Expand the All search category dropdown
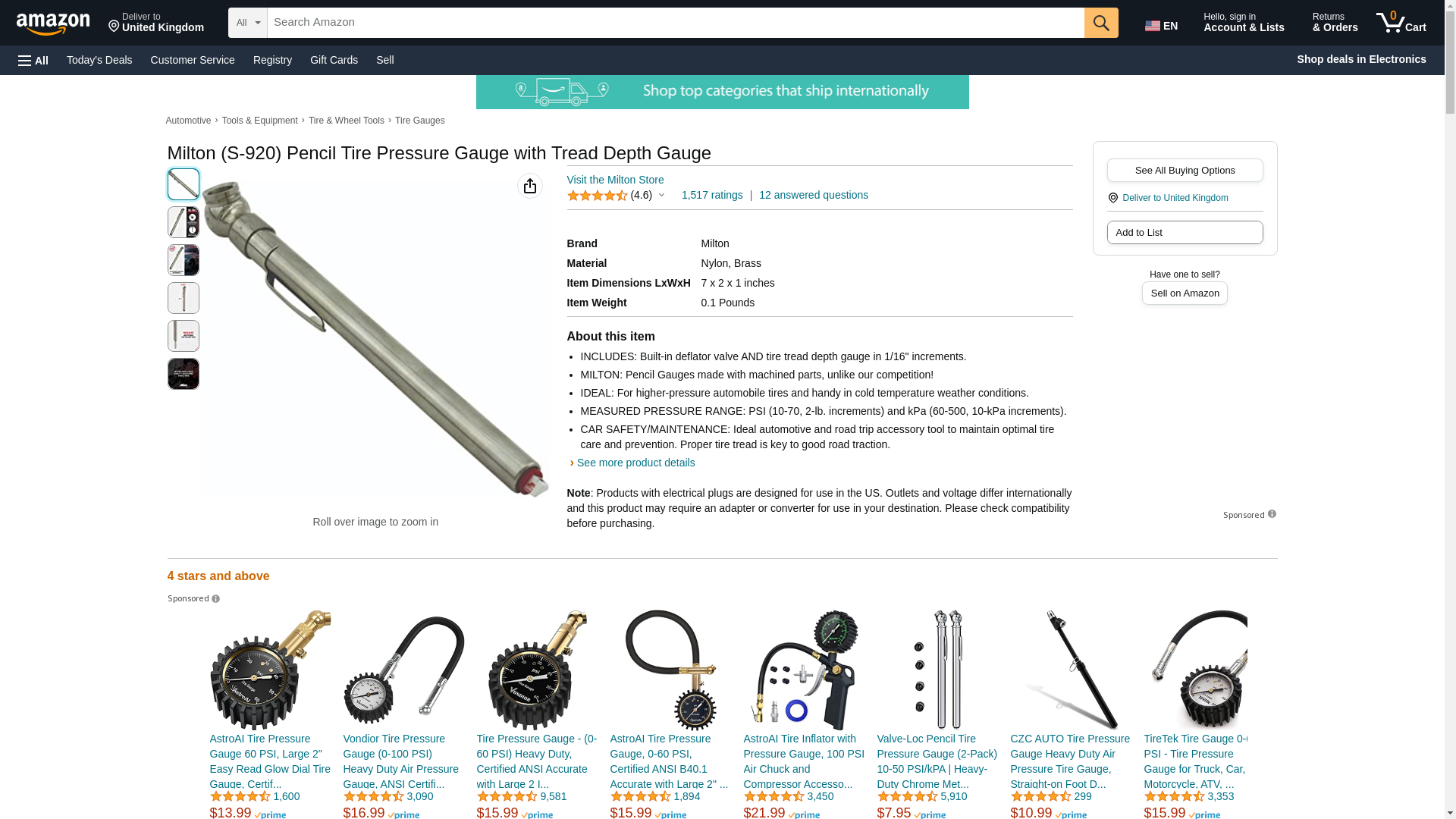The height and width of the screenshot is (819, 1456). (248, 23)
